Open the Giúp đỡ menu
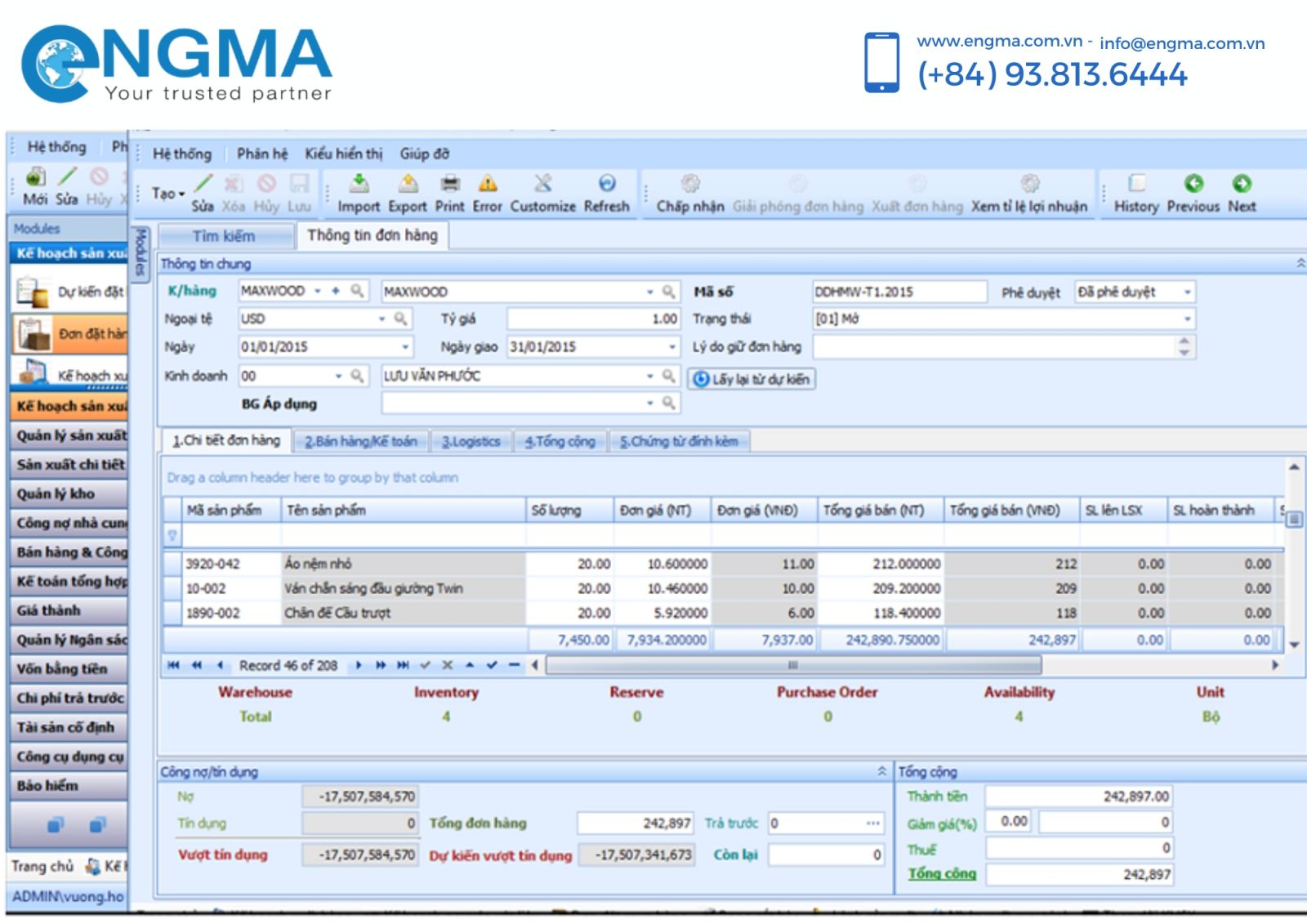The width and height of the screenshot is (1307, 924). coord(424,154)
